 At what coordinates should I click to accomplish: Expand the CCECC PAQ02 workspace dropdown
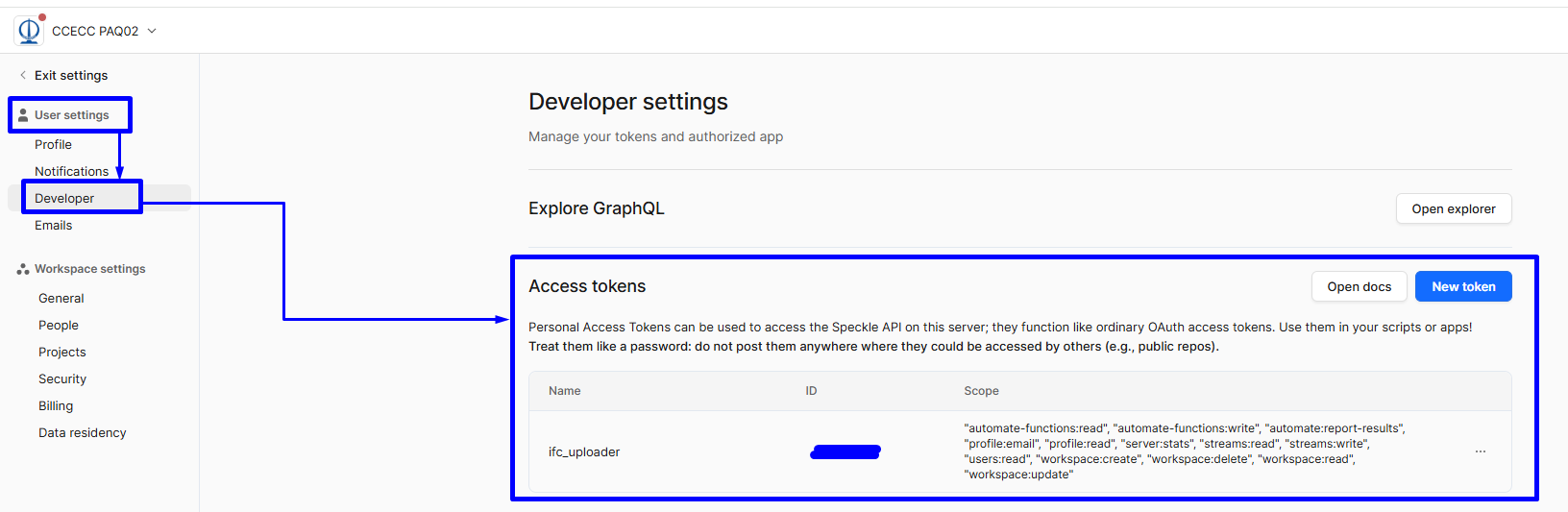(152, 31)
